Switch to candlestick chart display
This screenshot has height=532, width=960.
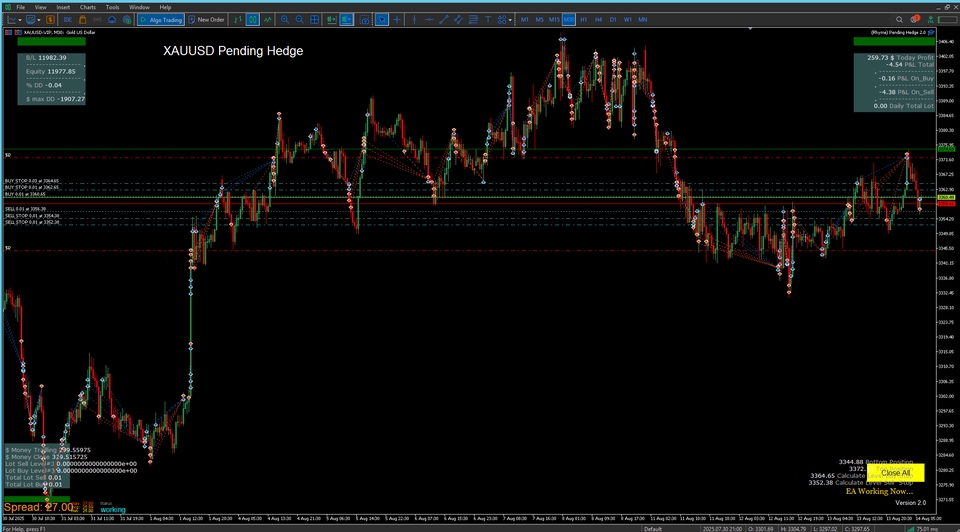[x=253, y=19]
